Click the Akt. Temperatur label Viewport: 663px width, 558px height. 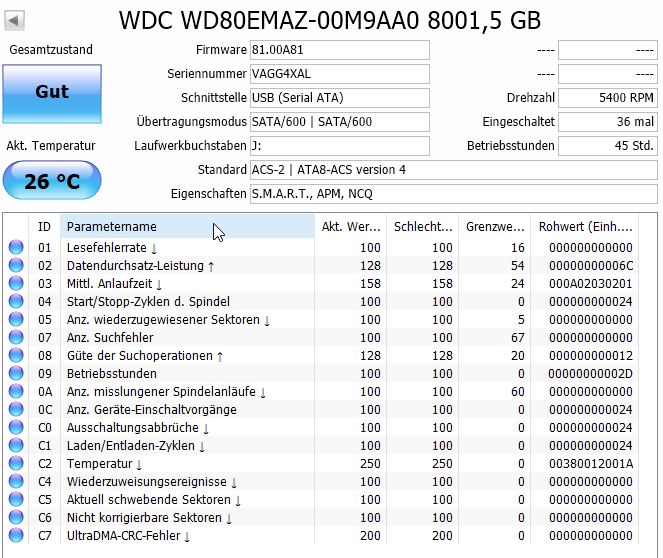[x=51, y=146]
